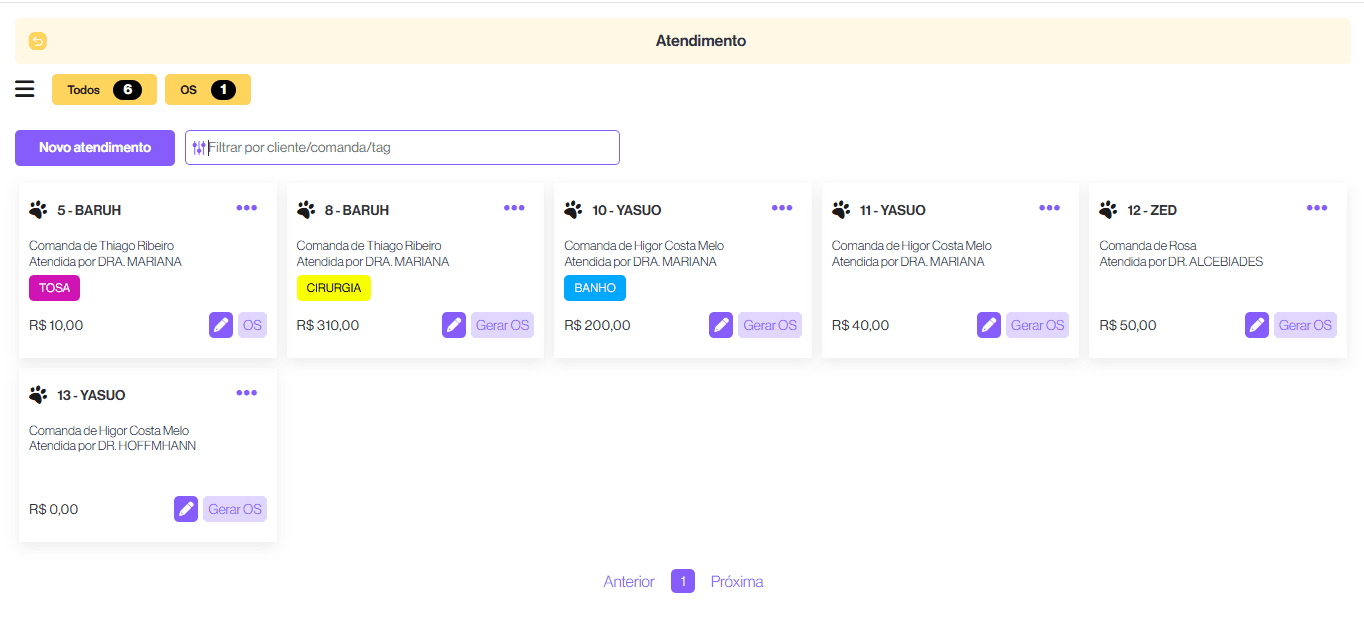
Task: Switch to the Todos tab
Action: pos(104,89)
